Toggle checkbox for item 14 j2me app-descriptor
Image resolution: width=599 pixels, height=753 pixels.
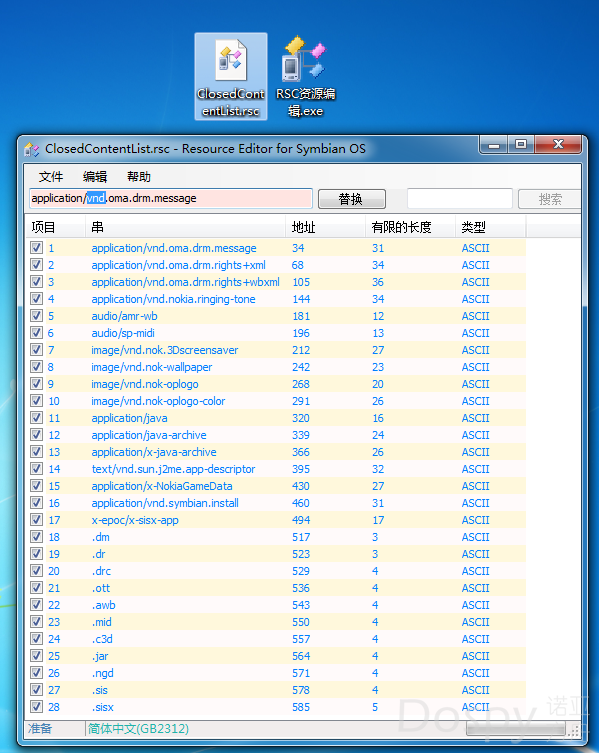[x=37, y=469]
